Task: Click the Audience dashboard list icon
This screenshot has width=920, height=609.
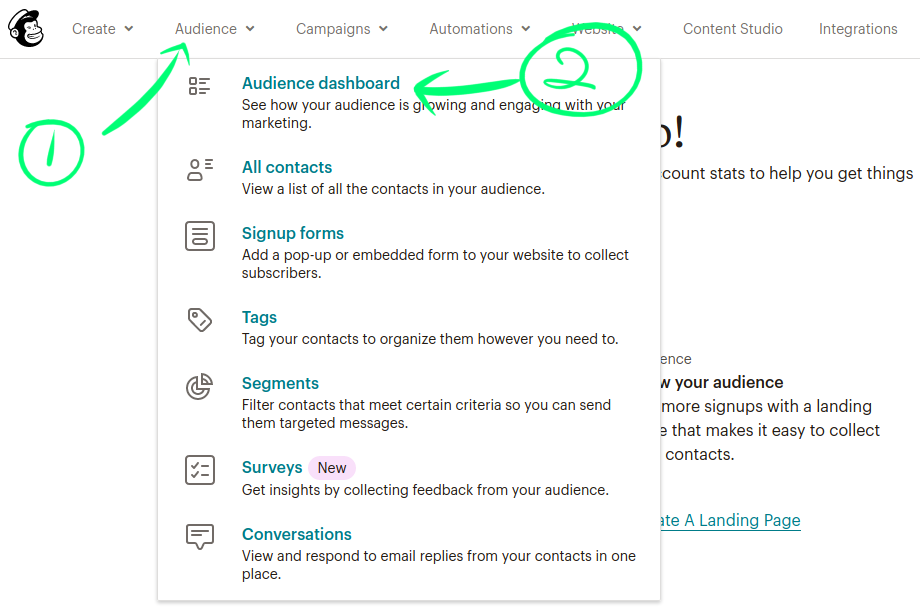Action: click(x=200, y=86)
